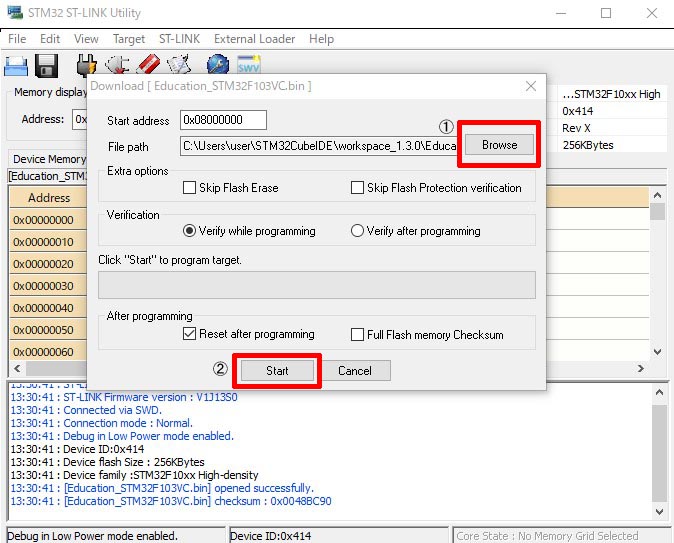Click log line 'Device flash Size : 256KBytes'
Image resolution: width=674 pixels, height=543 pixels.
(x=107, y=462)
